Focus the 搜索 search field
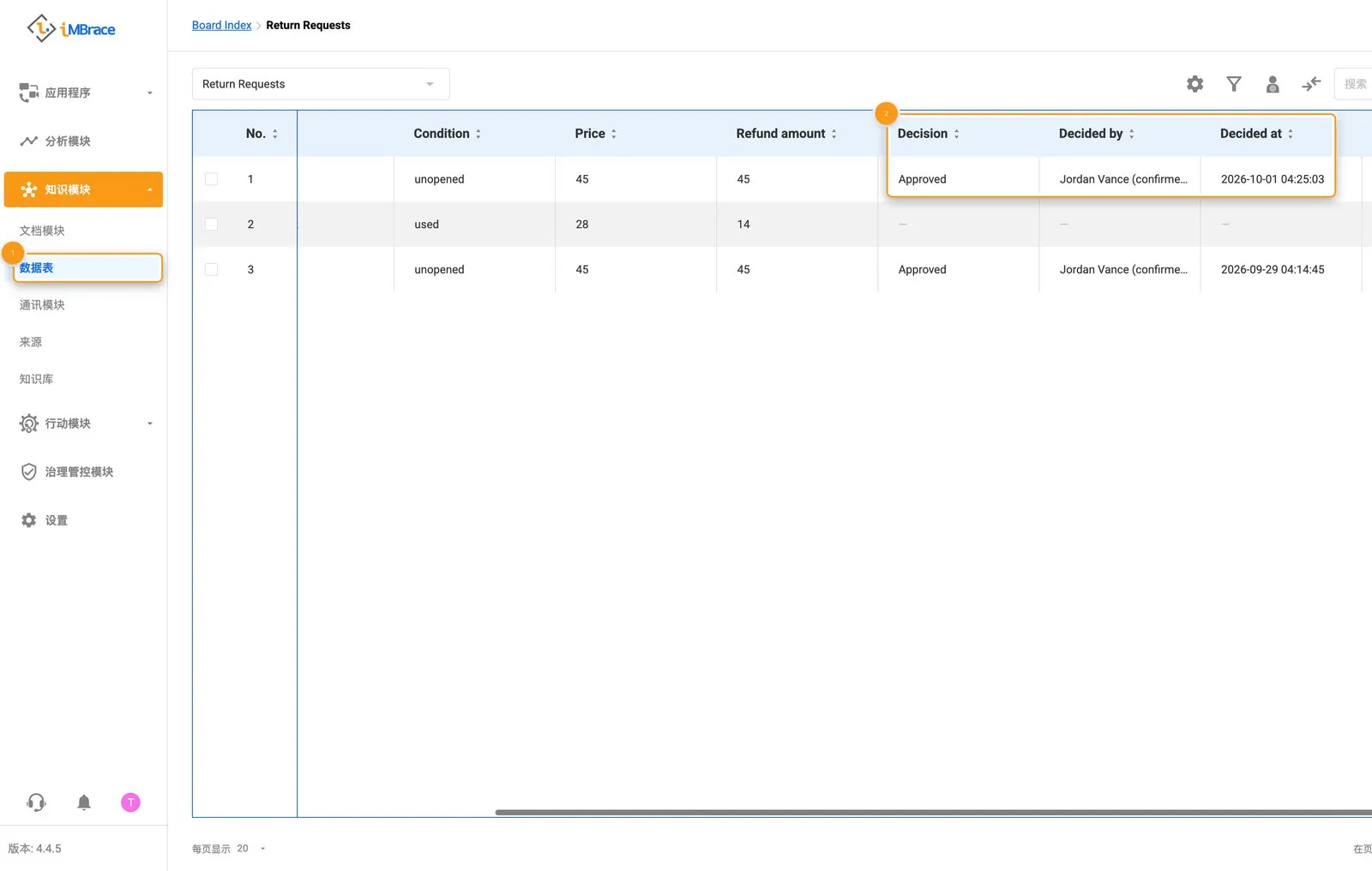 click(x=1354, y=84)
